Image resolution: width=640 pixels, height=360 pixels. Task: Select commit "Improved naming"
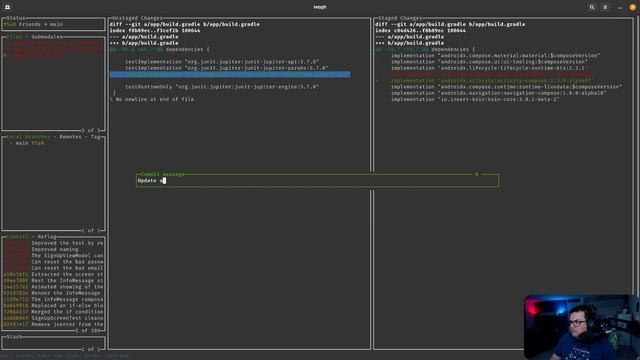click(x=53, y=249)
